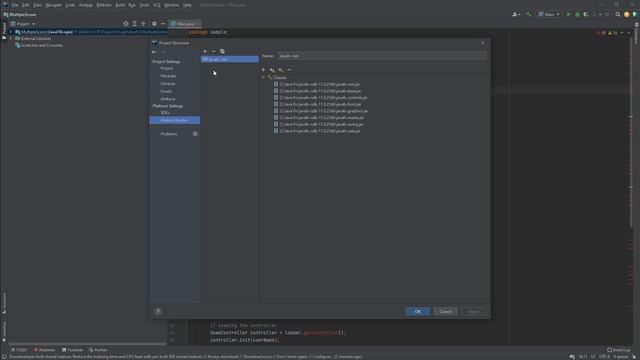This screenshot has width=640, height=360.
Task: Click the library Name input field
Action: click(382, 56)
